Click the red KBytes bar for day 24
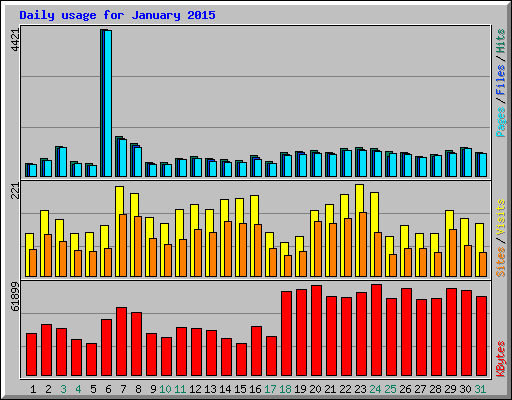The width and height of the screenshot is (512, 400). [x=376, y=330]
